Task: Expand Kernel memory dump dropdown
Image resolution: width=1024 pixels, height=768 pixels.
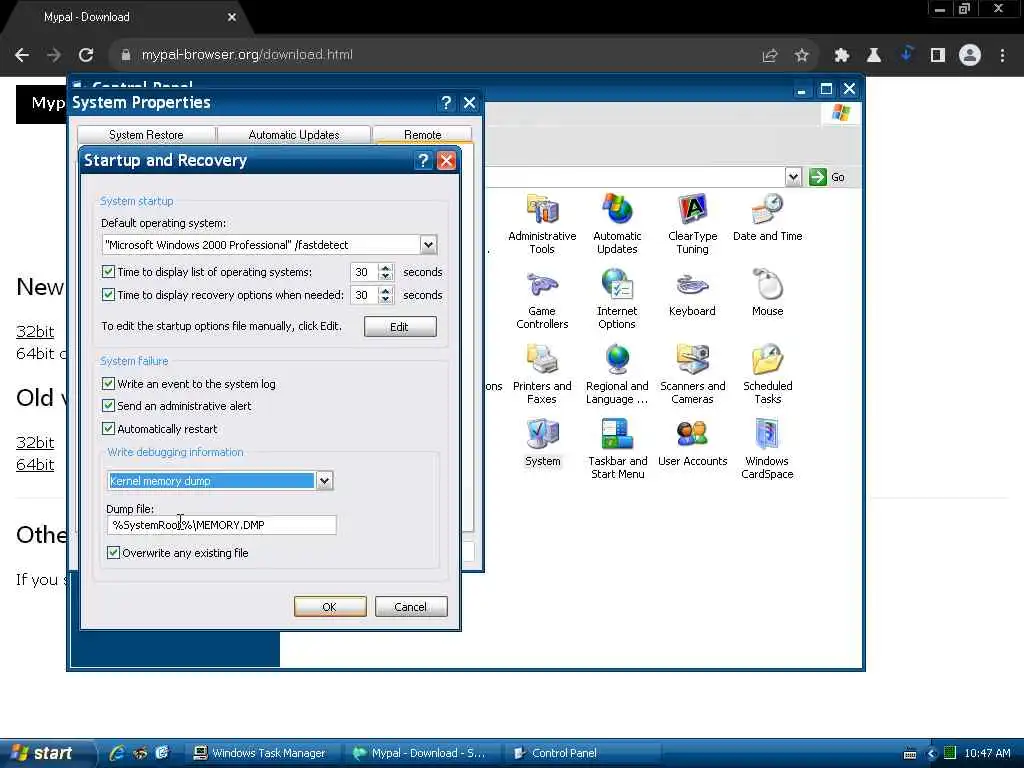Action: pyautogui.click(x=325, y=481)
